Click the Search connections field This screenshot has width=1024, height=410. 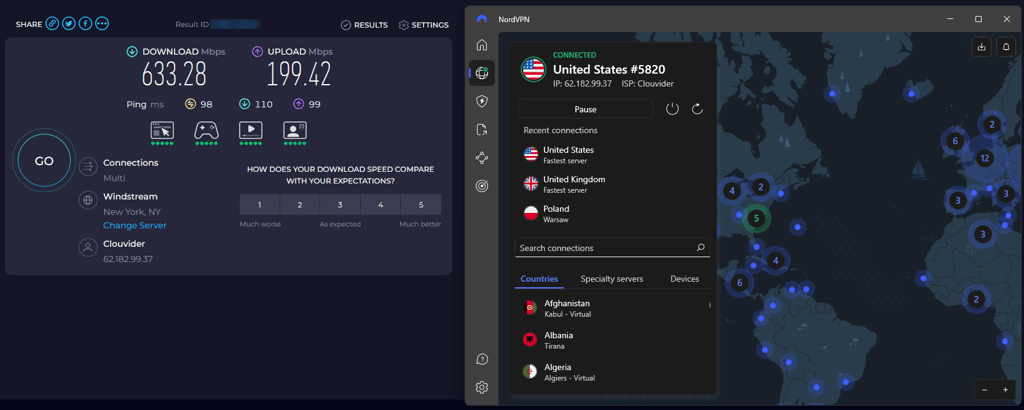pyautogui.click(x=613, y=248)
